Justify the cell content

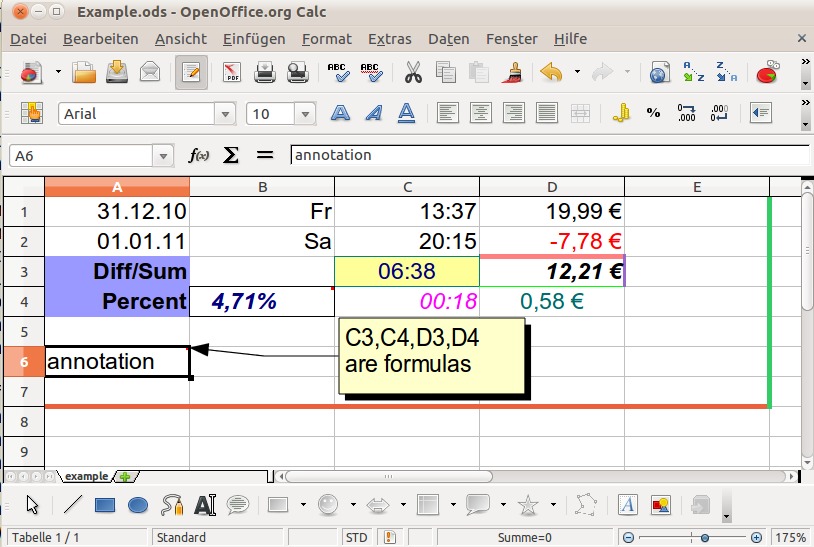[x=547, y=113]
